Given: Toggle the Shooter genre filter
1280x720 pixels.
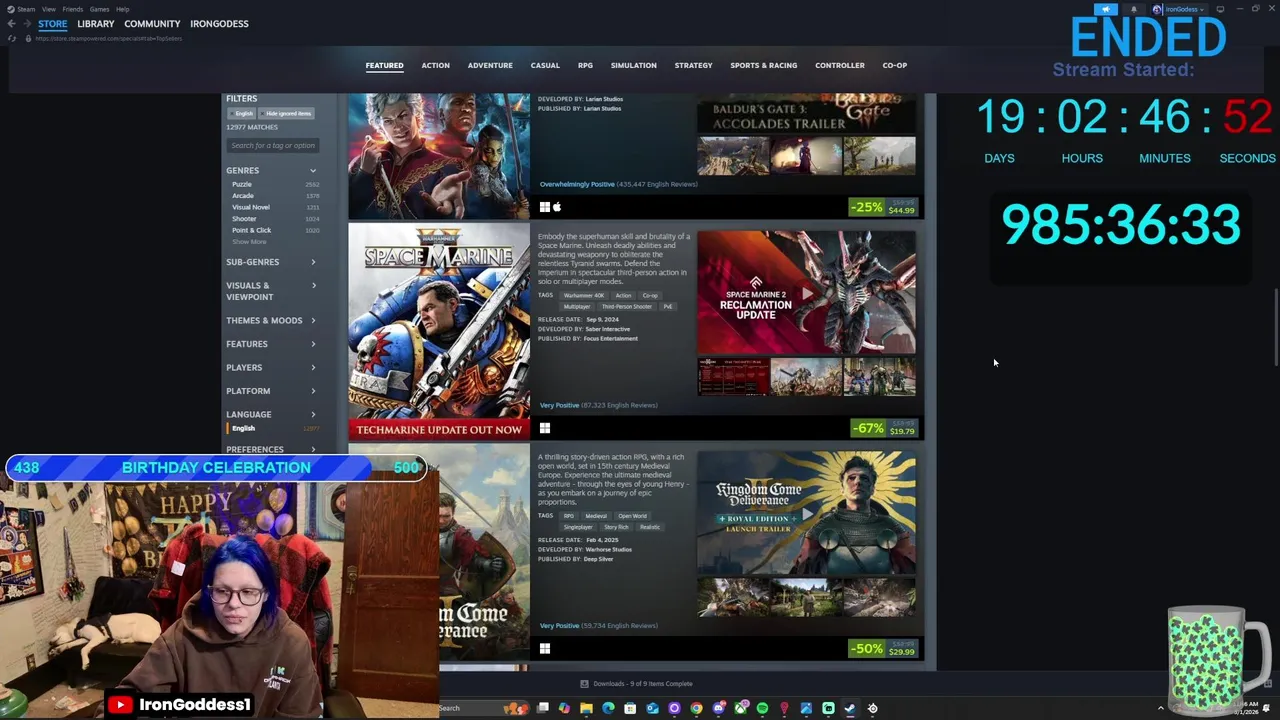Looking at the screenshot, I should [274, 219].
